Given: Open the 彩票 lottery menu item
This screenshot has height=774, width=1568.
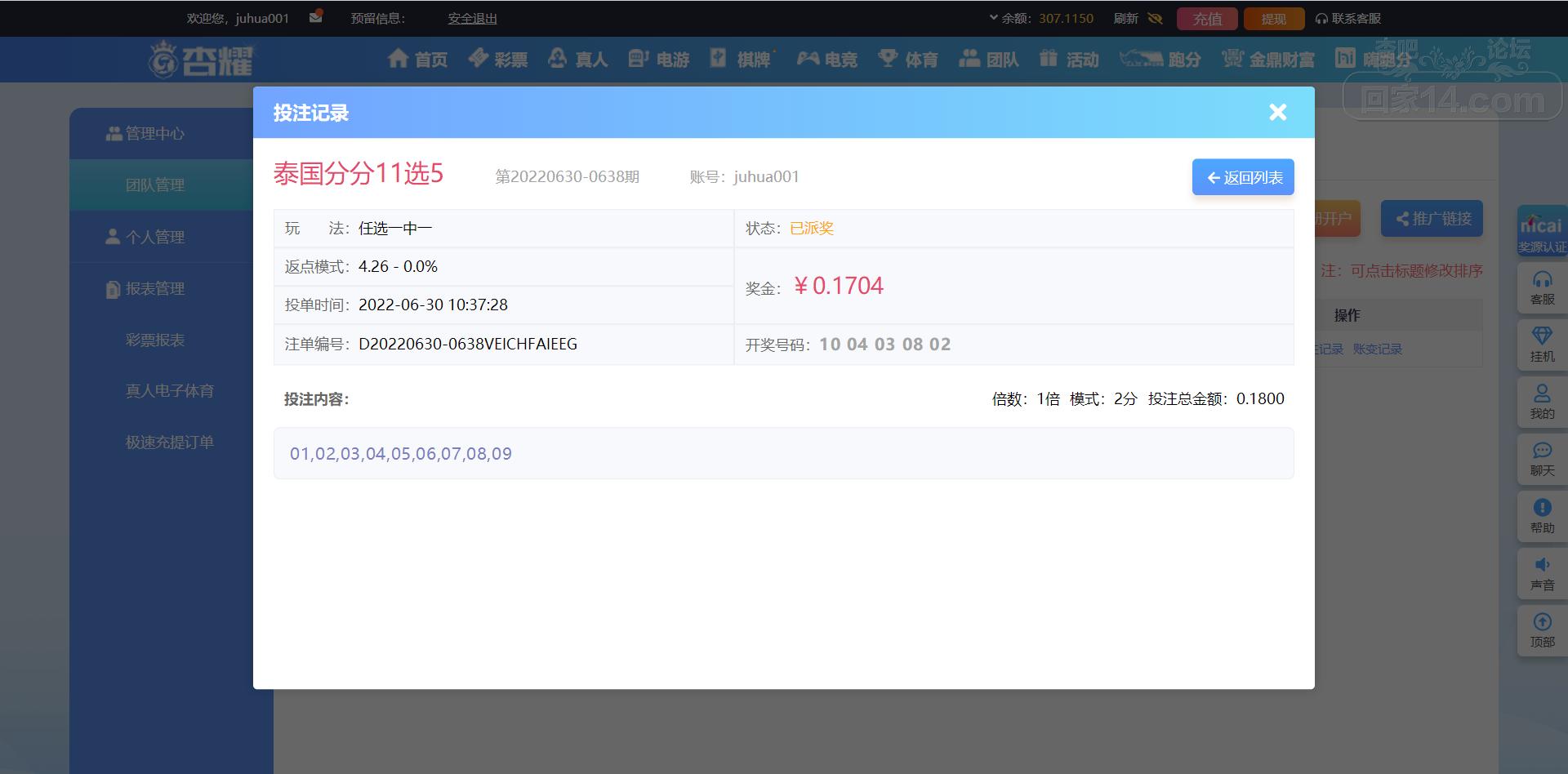Looking at the screenshot, I should (x=498, y=59).
